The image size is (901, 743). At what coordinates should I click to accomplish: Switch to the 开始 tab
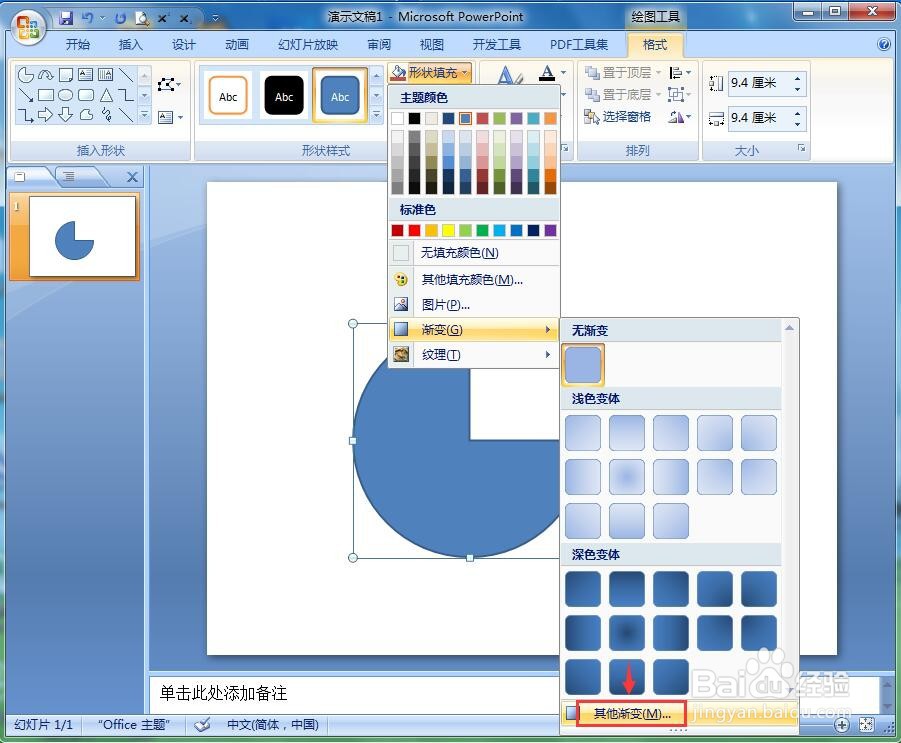78,44
